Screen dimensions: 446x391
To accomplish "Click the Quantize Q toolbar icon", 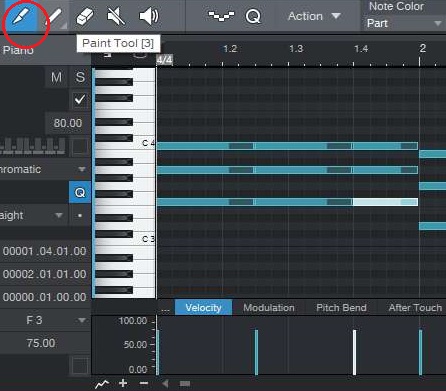I will tap(253, 16).
